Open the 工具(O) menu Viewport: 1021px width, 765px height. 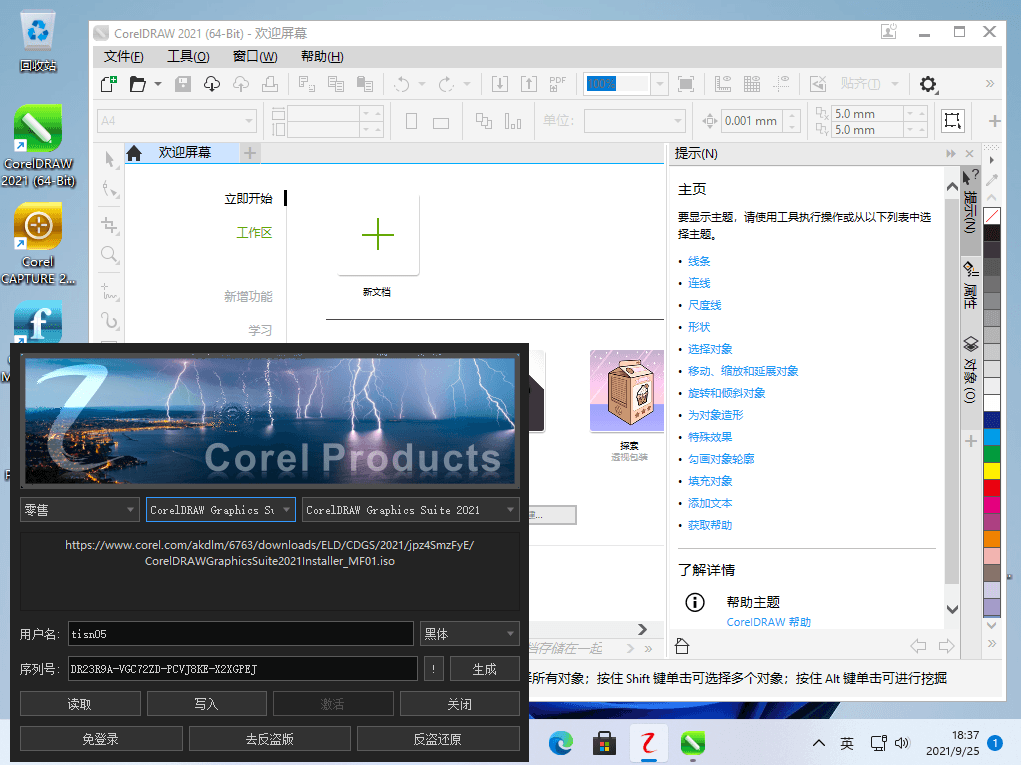[188, 57]
